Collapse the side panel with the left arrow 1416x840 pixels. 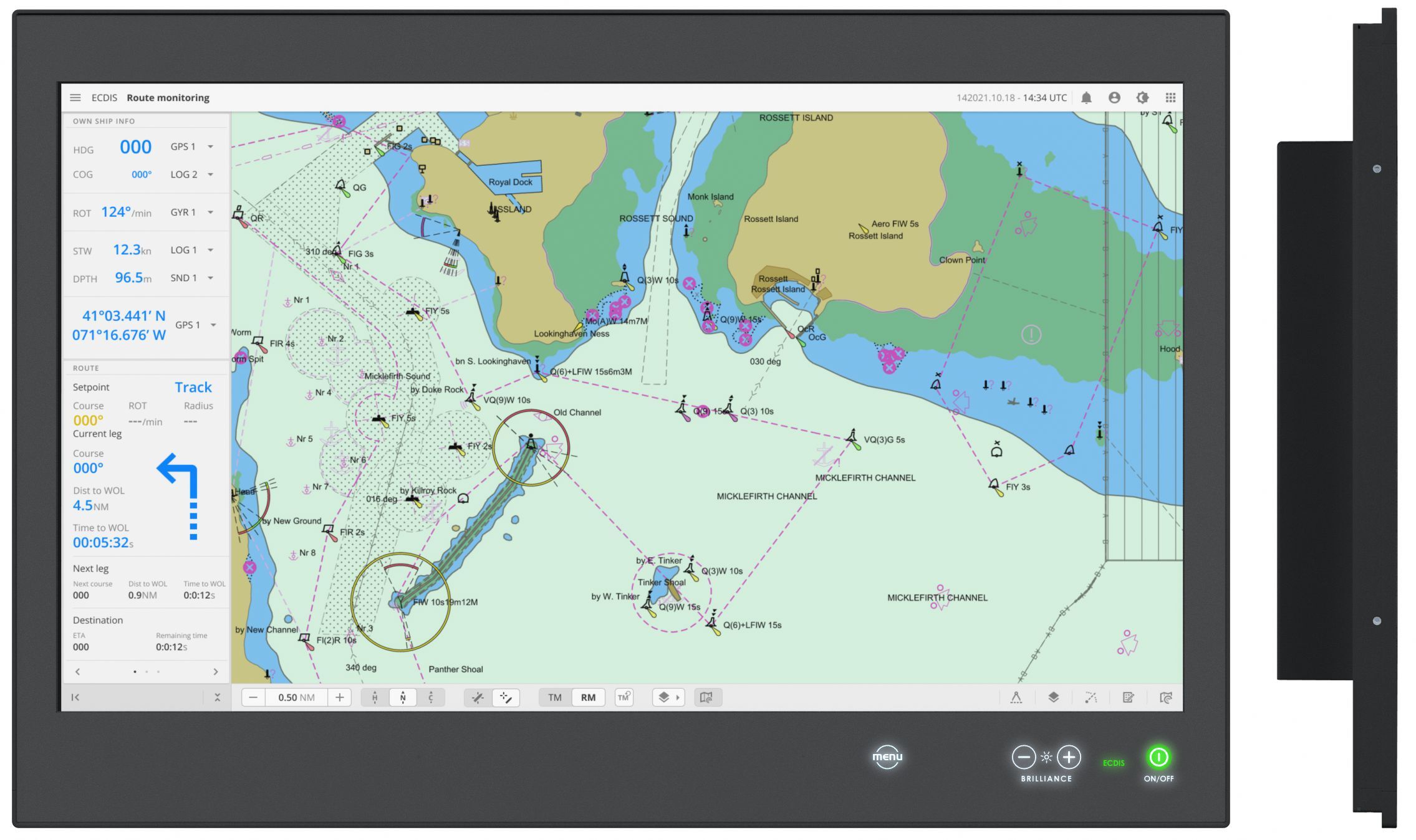pyautogui.click(x=75, y=697)
